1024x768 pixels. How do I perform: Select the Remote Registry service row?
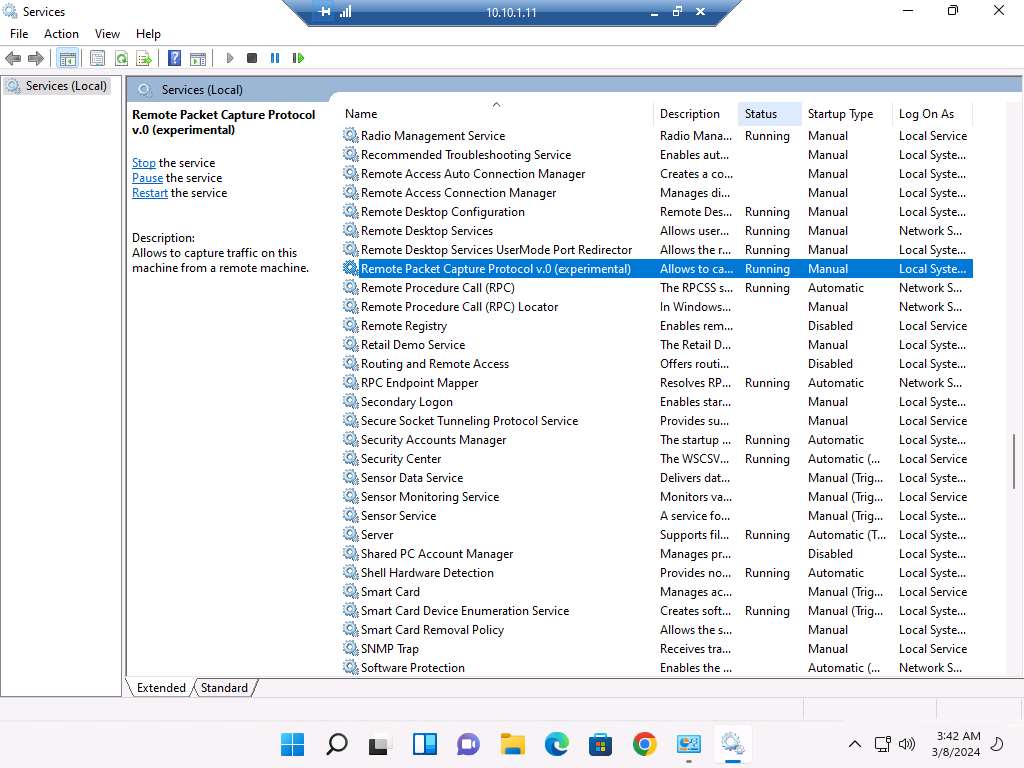404,326
